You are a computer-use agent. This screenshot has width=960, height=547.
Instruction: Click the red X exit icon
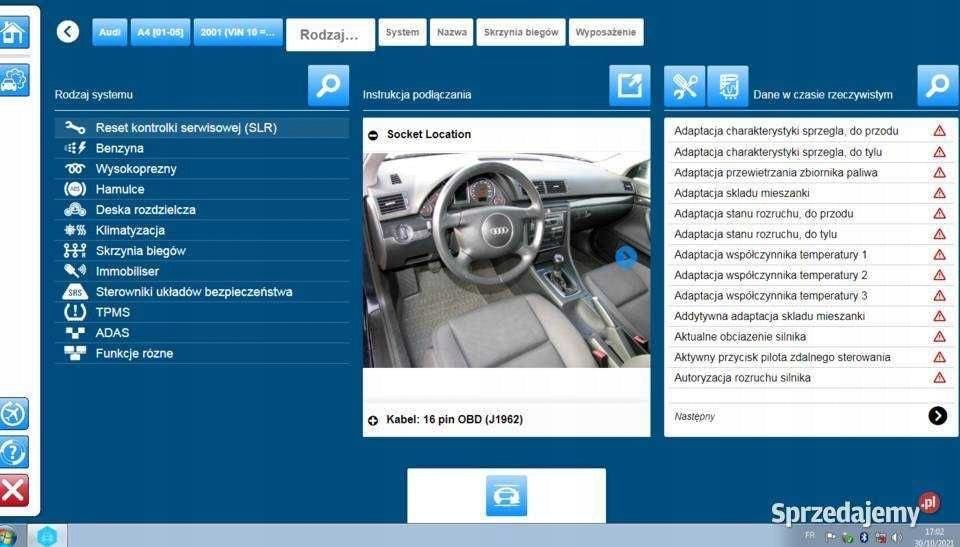[13, 490]
